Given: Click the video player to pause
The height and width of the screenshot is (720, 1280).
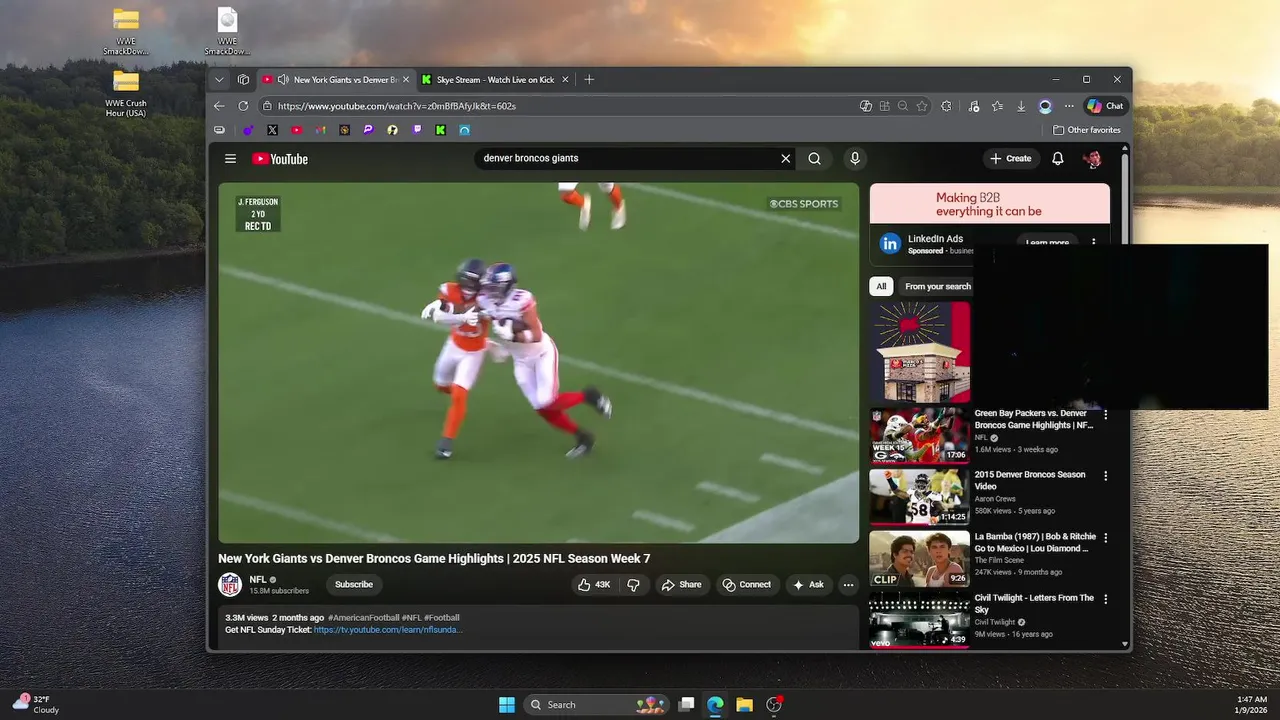Looking at the screenshot, I should pyautogui.click(x=539, y=363).
